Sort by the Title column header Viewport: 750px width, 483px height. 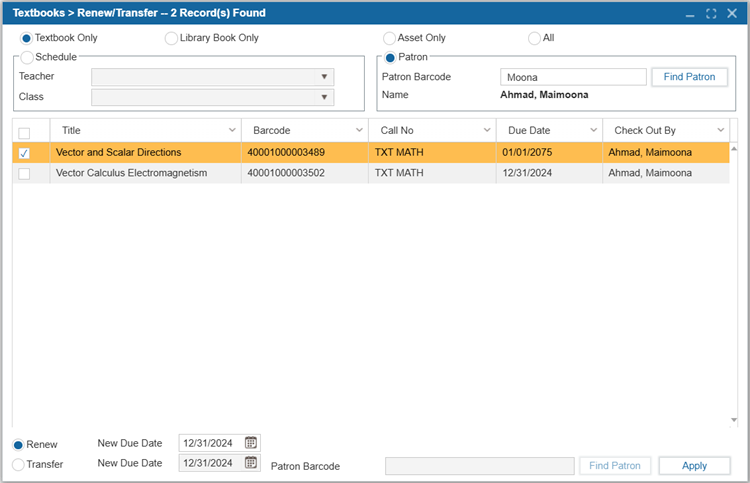71,130
